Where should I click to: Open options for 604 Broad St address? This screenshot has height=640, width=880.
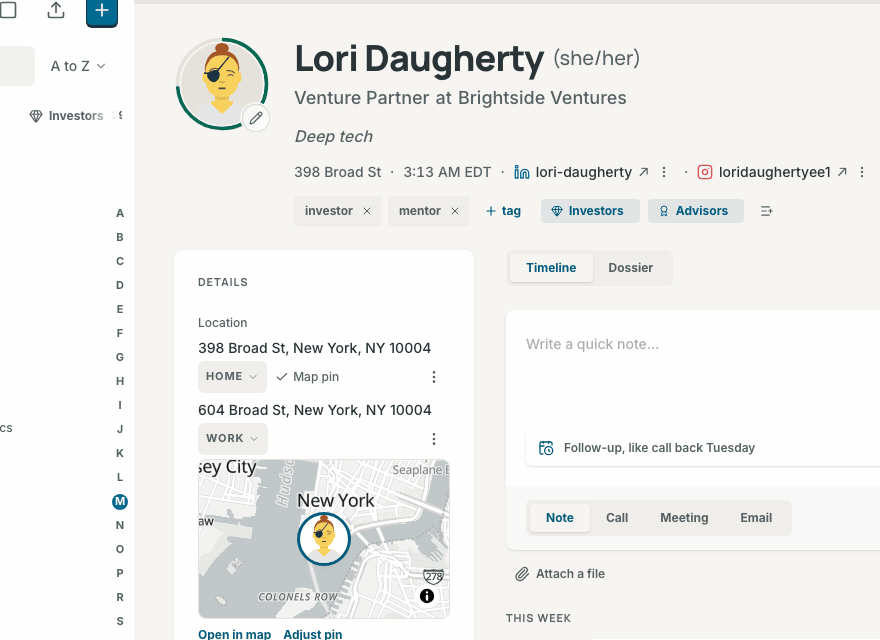tap(434, 438)
